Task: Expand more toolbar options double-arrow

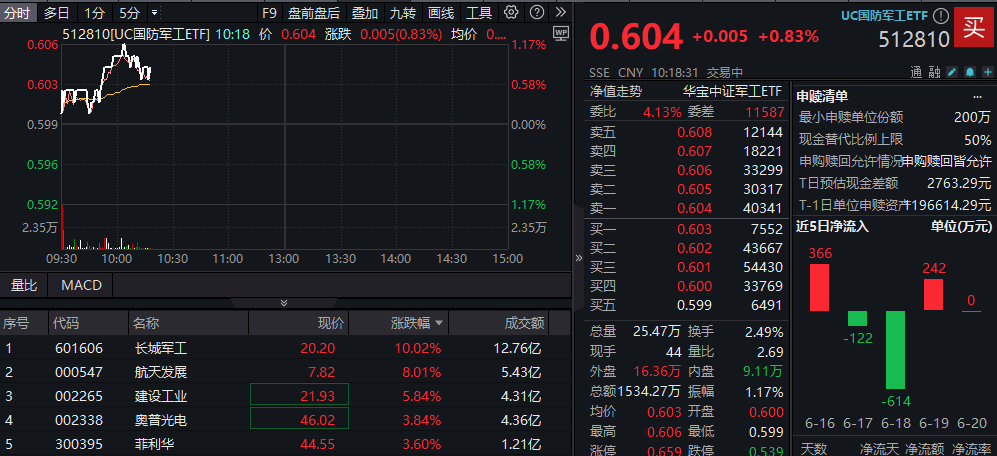Action: pos(560,12)
